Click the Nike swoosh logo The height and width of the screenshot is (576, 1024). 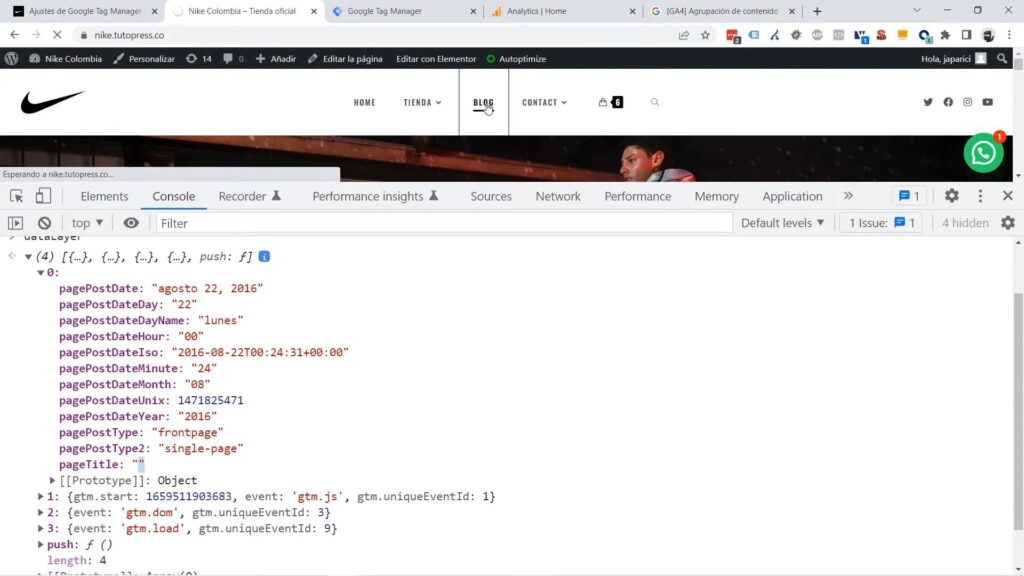(52, 102)
